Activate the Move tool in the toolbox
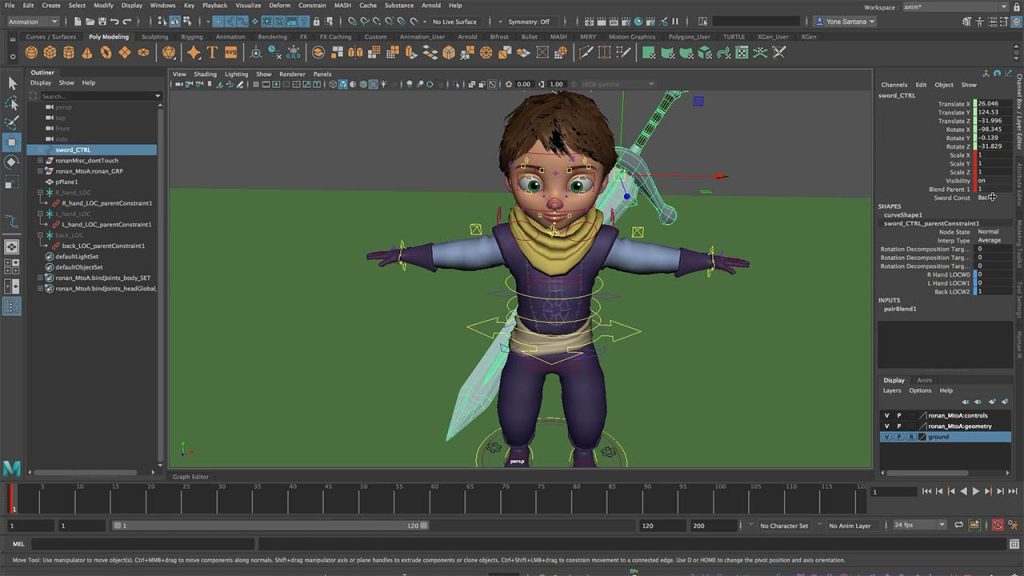The image size is (1024, 576). click(x=12, y=142)
